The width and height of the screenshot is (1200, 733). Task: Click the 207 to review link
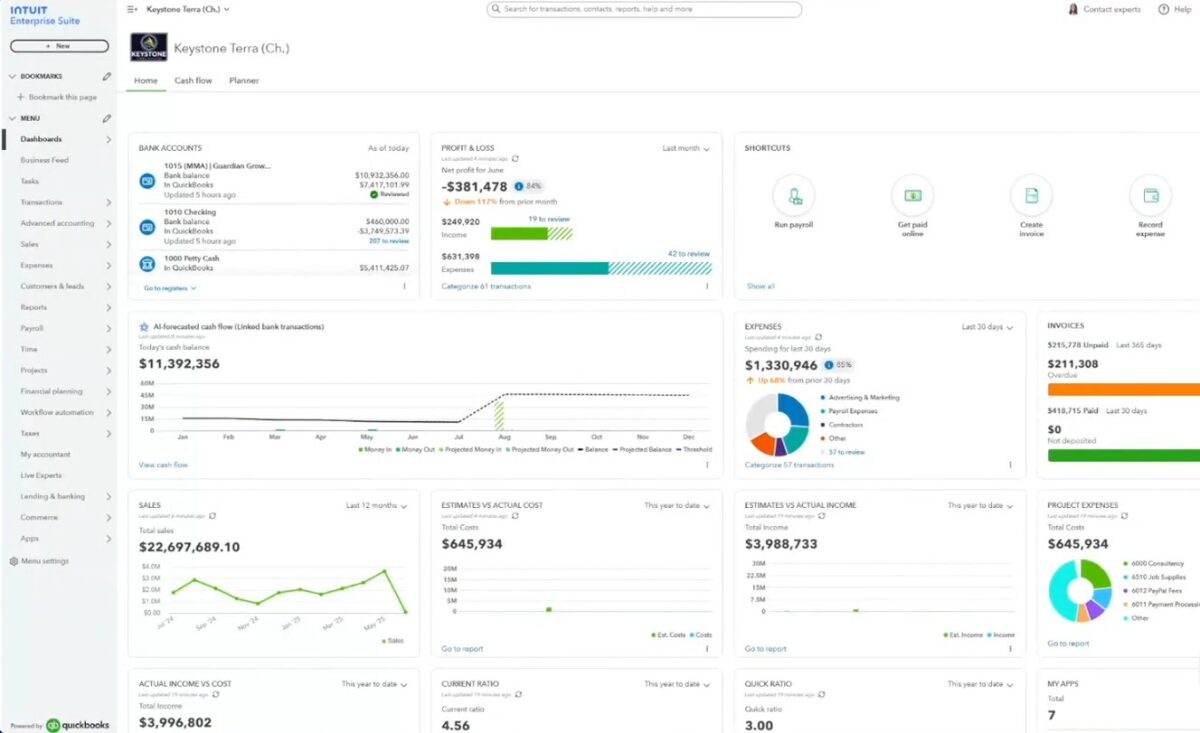[389, 241]
